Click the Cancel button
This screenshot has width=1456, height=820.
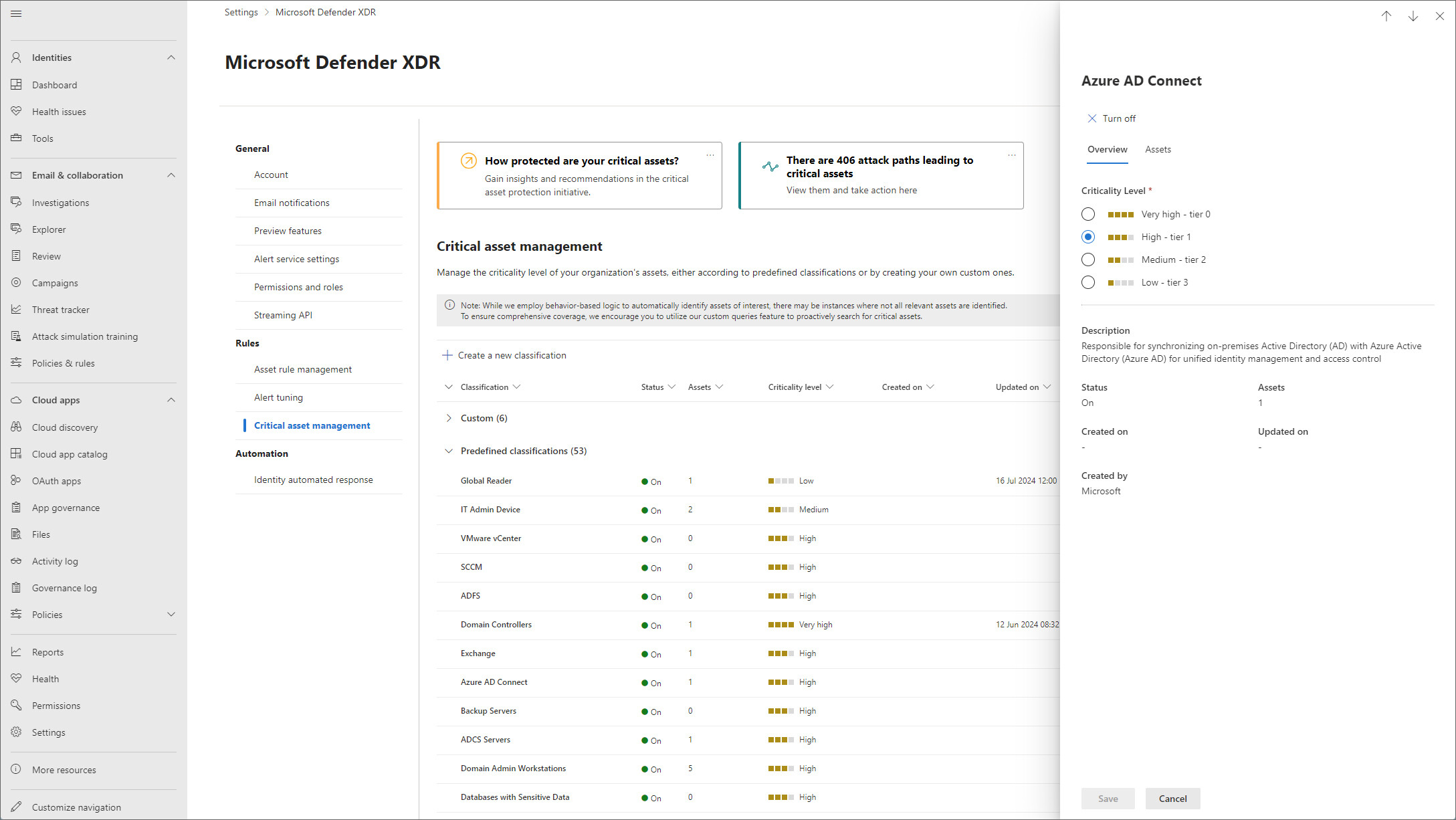coord(1172,799)
